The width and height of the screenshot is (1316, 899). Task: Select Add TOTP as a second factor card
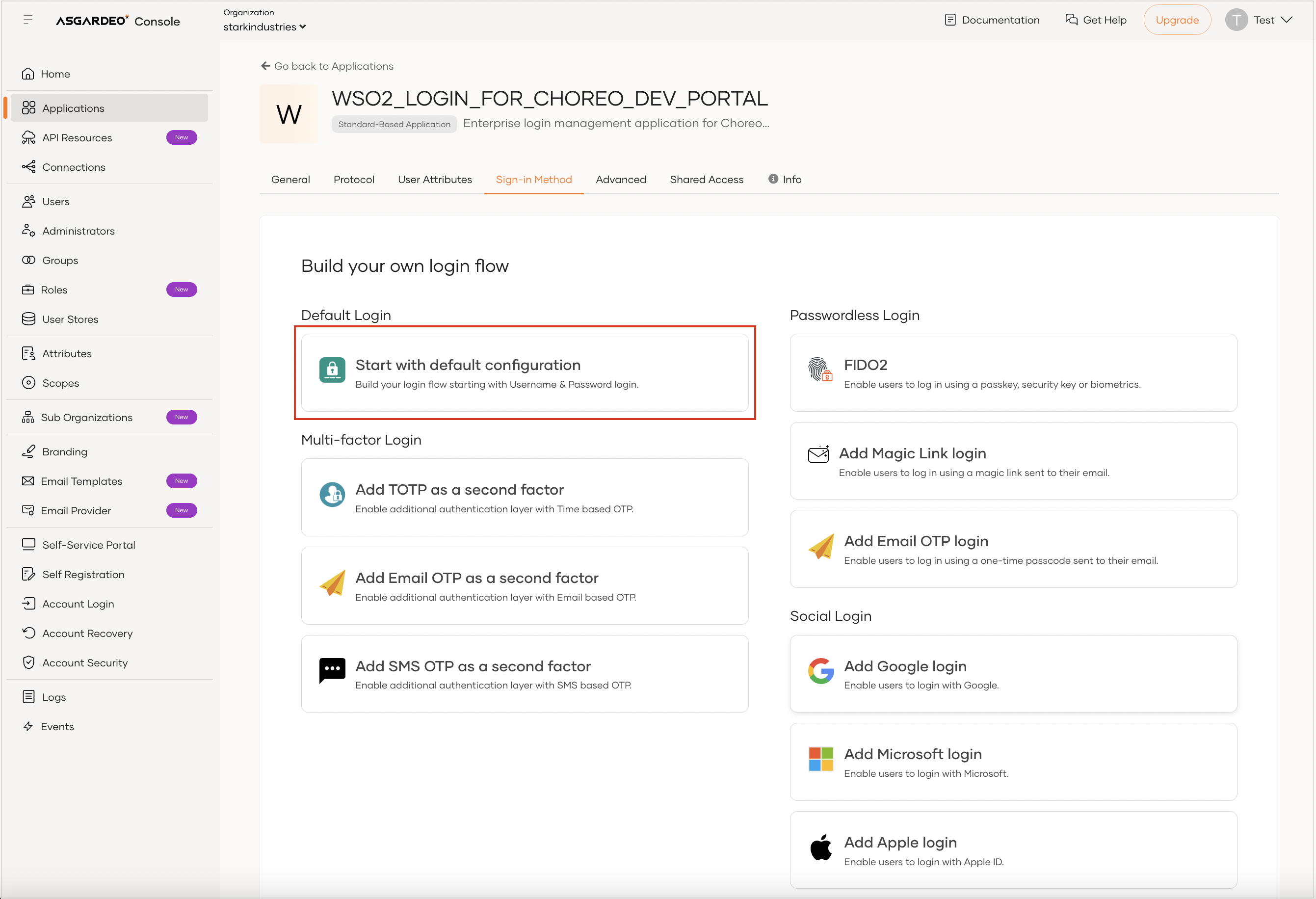click(x=525, y=498)
